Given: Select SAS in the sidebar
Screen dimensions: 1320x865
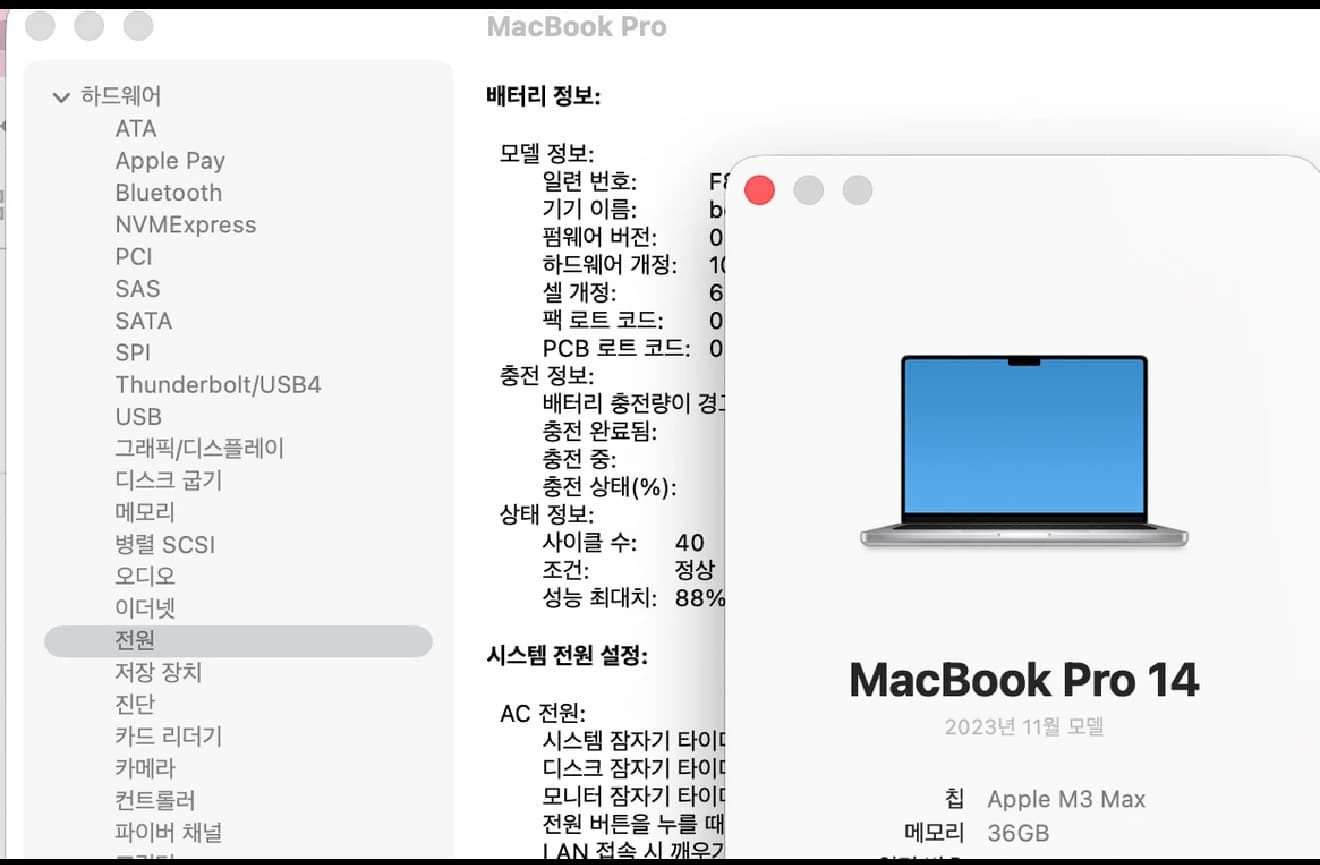Looking at the screenshot, I should tap(138, 289).
